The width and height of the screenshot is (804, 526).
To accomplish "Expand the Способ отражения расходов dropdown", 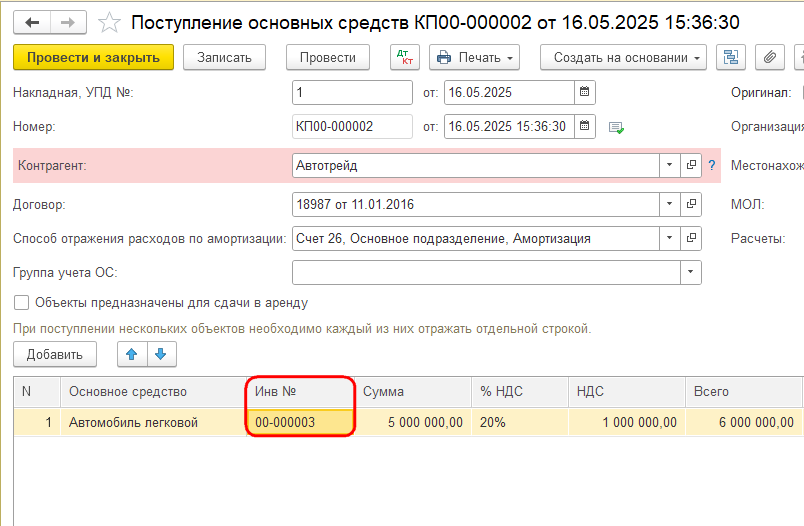I will click(x=669, y=238).
